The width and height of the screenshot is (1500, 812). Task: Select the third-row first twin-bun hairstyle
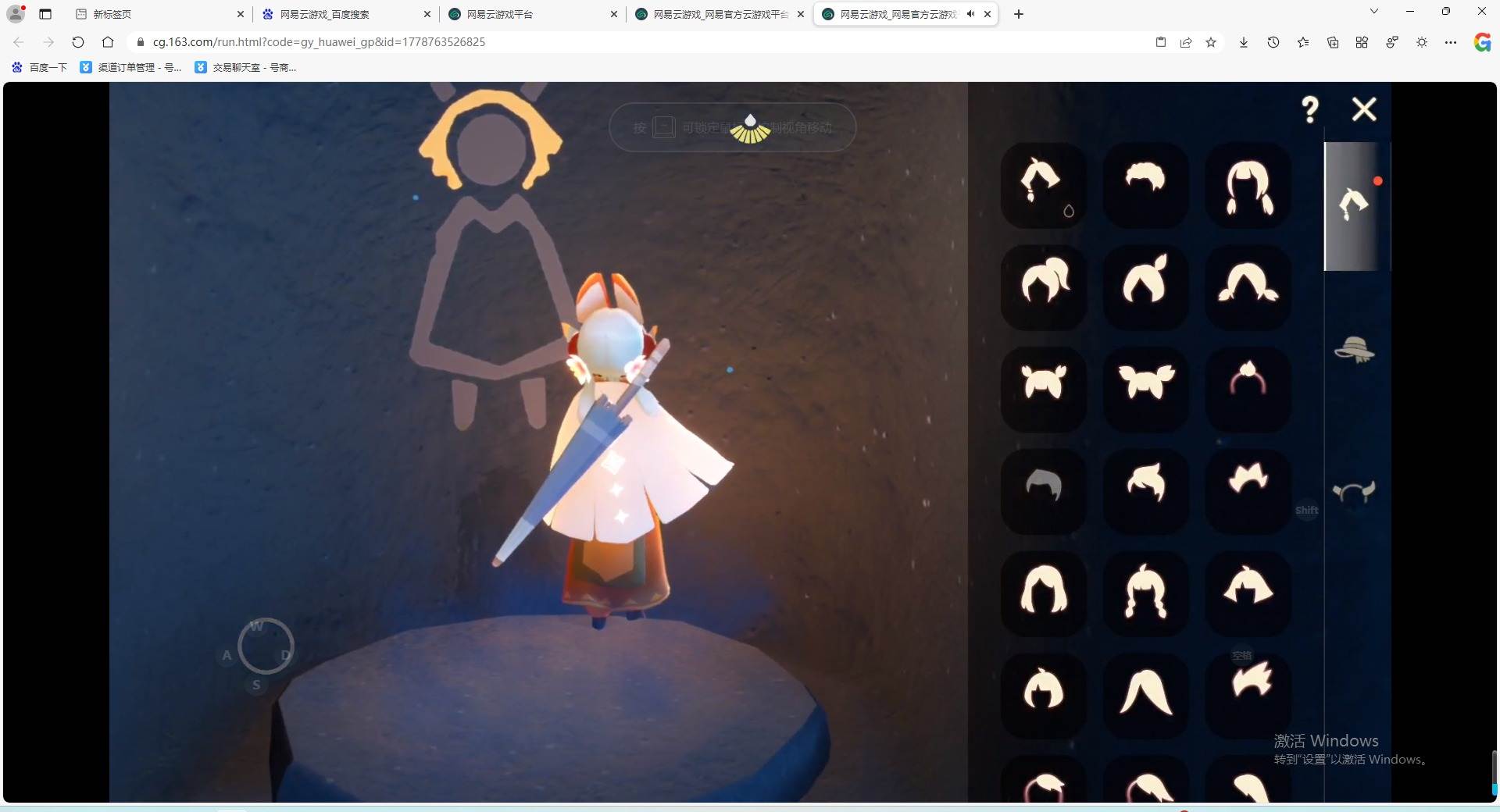1044,390
